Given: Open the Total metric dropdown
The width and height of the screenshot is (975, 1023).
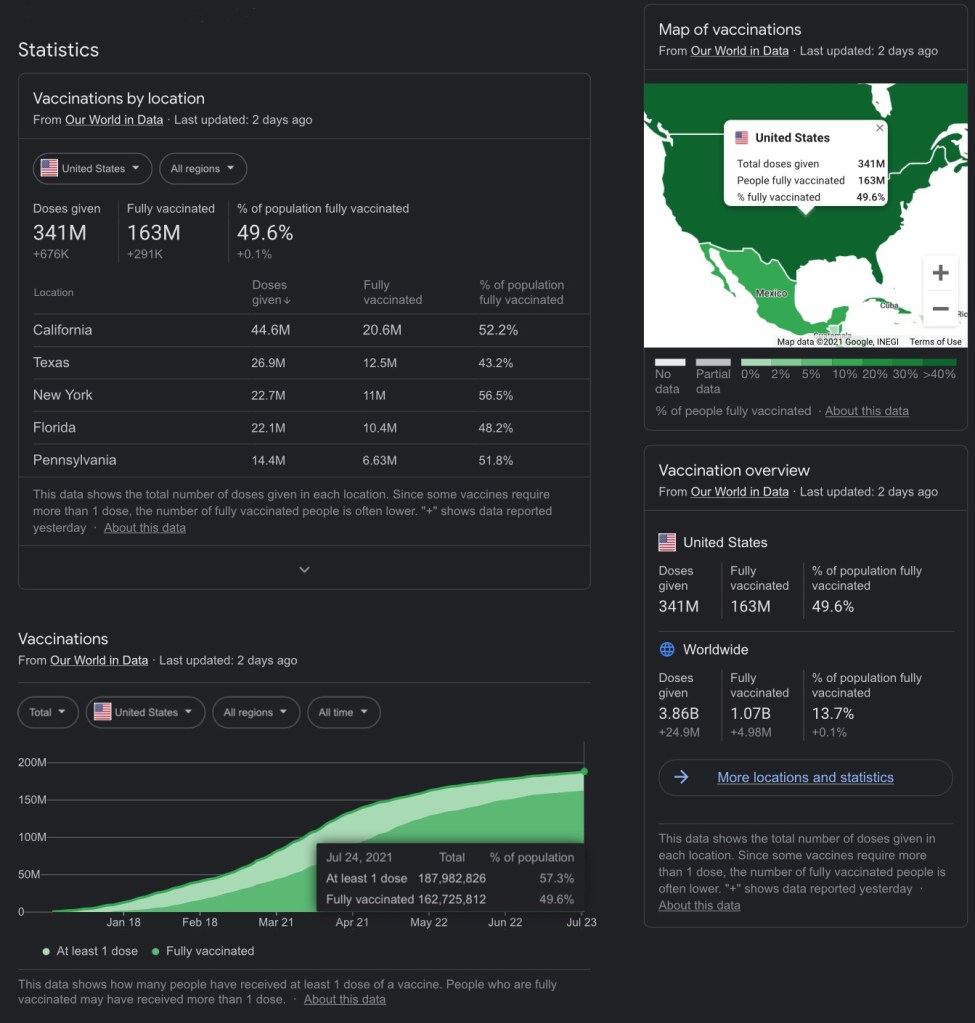Looking at the screenshot, I should (48, 712).
